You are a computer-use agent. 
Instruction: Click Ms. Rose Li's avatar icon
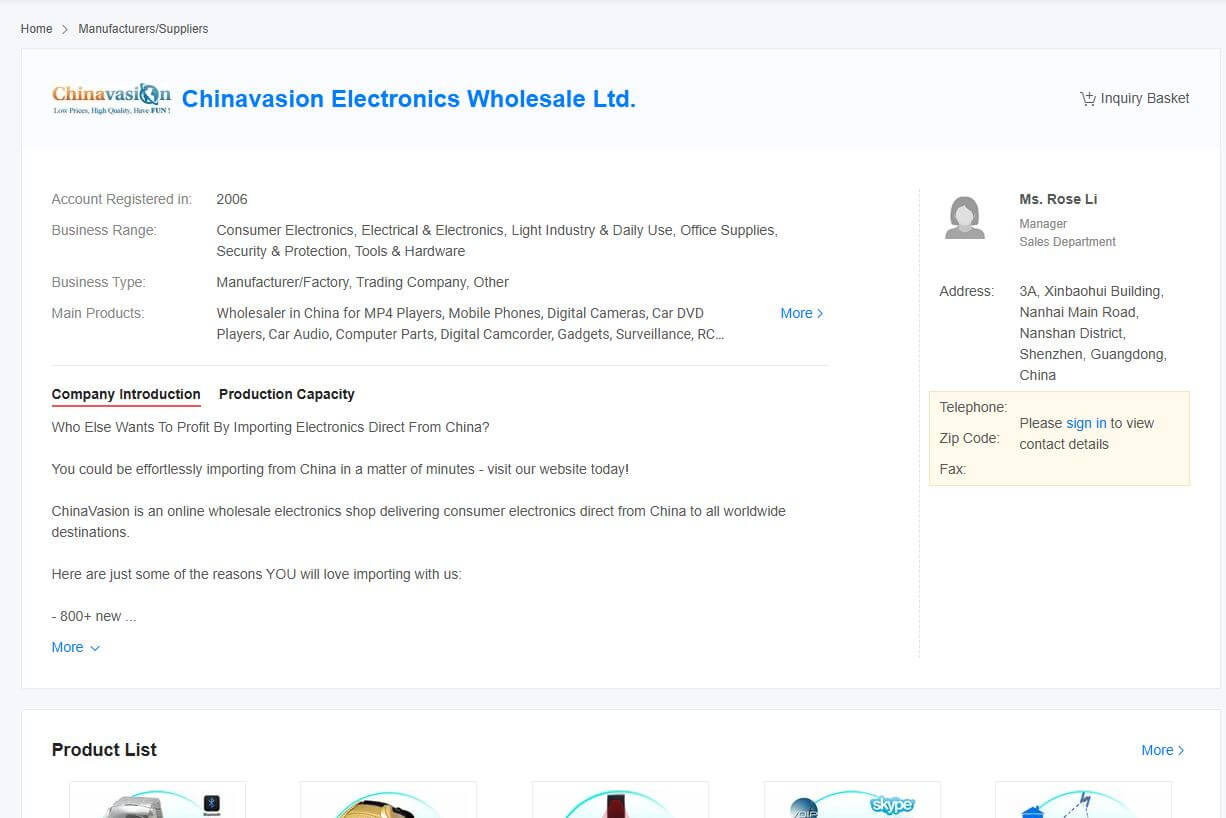click(964, 218)
